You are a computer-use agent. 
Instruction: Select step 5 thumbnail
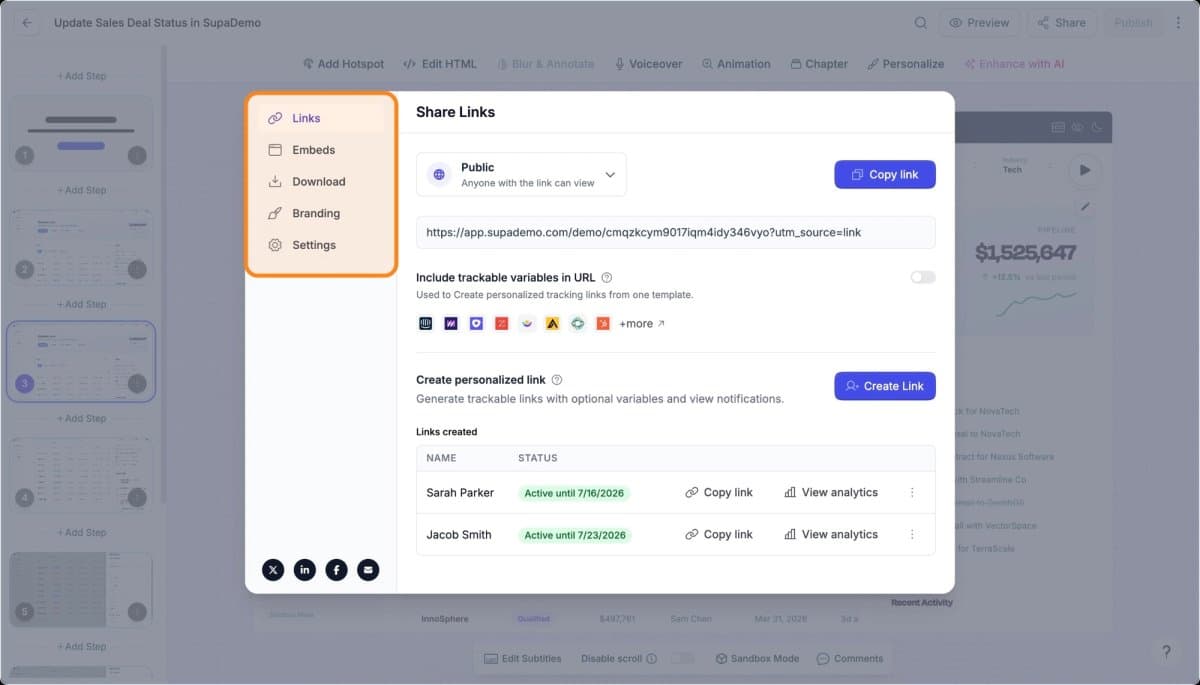tap(81, 589)
